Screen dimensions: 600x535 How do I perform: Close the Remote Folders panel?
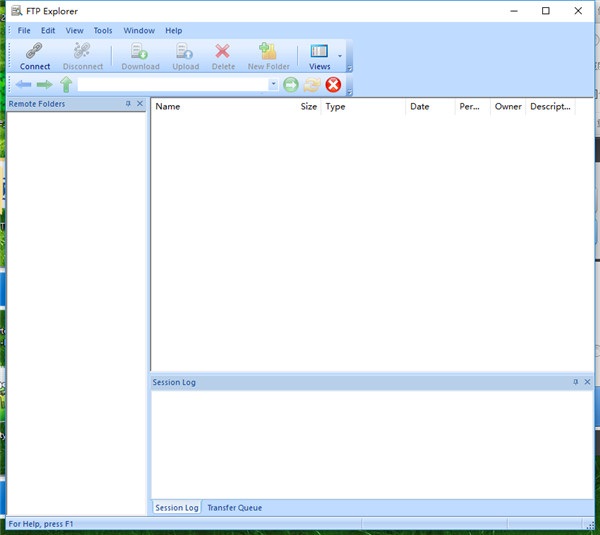coord(140,104)
